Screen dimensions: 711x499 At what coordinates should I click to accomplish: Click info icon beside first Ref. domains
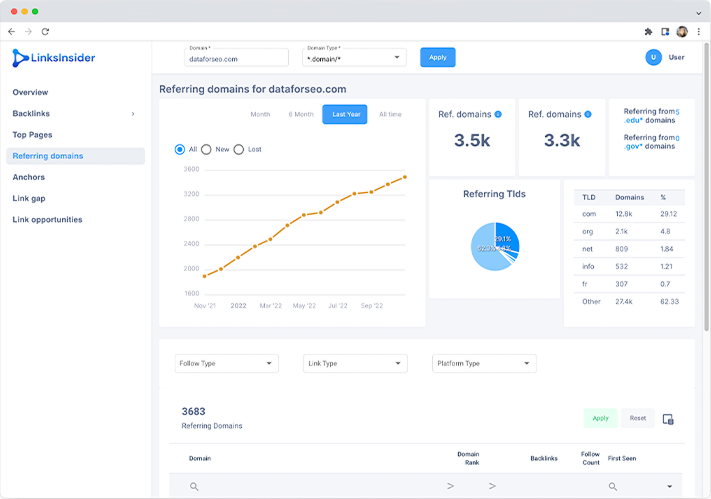point(498,114)
